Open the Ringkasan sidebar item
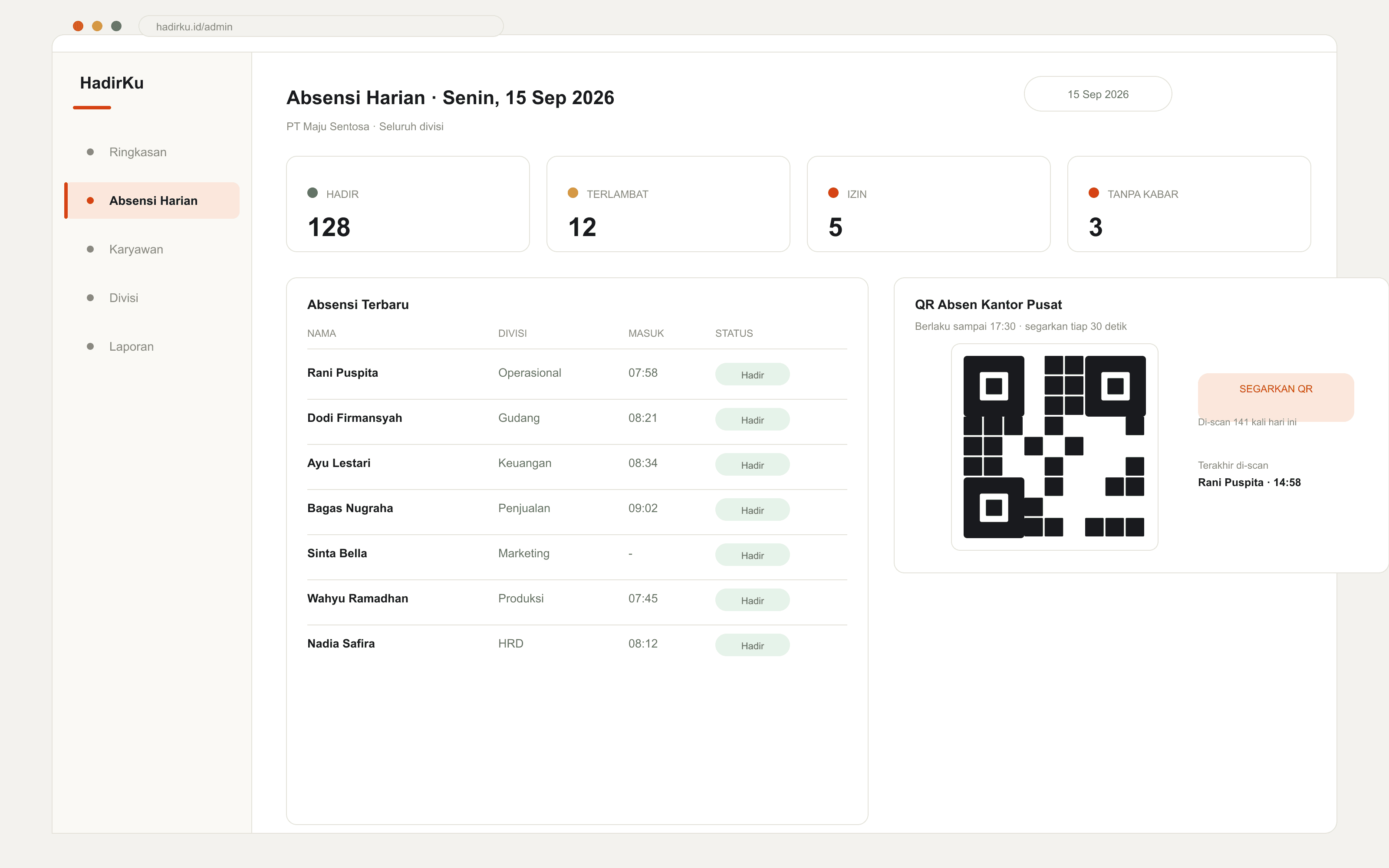Viewport: 1389px width, 868px height. click(x=152, y=152)
